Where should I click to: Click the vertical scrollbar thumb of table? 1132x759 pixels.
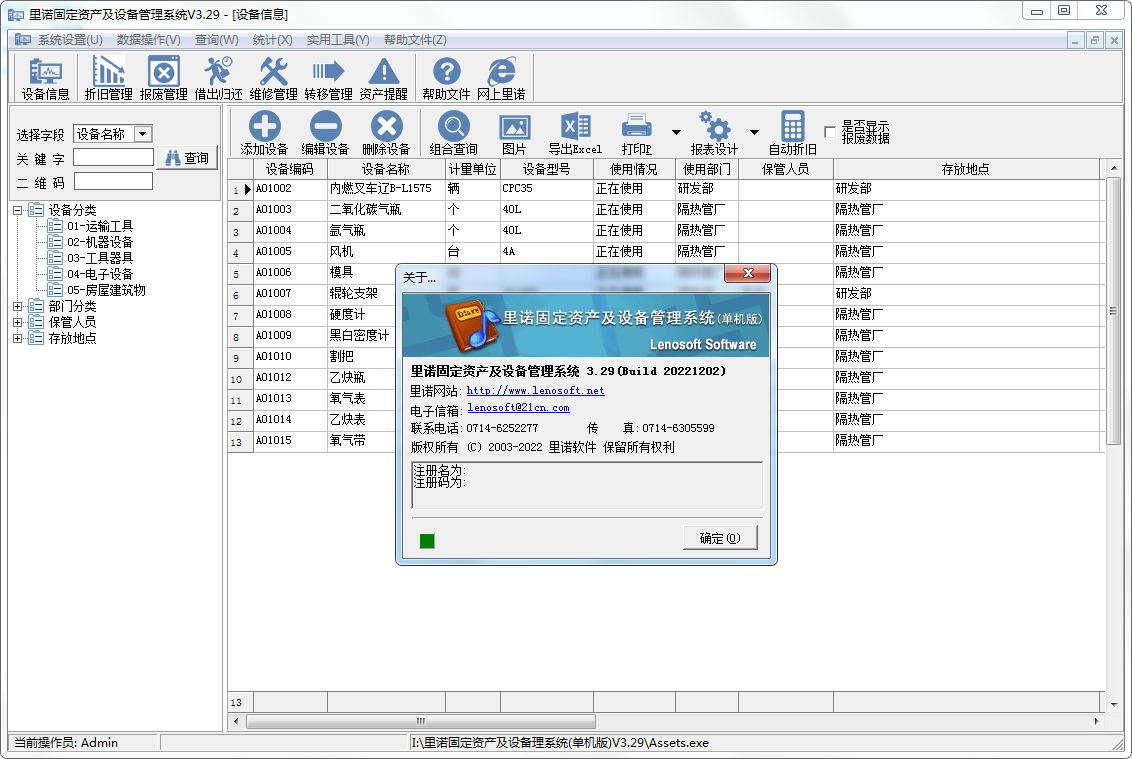pos(1113,312)
